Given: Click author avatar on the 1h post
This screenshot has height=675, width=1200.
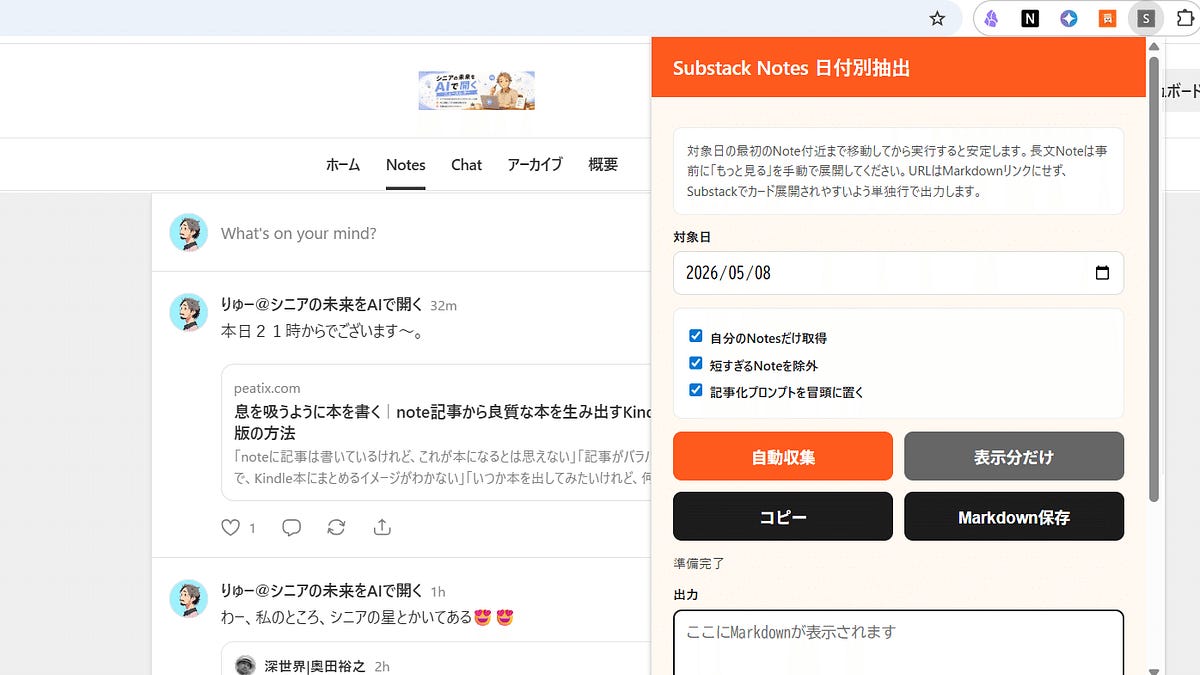Looking at the screenshot, I should click(188, 598).
